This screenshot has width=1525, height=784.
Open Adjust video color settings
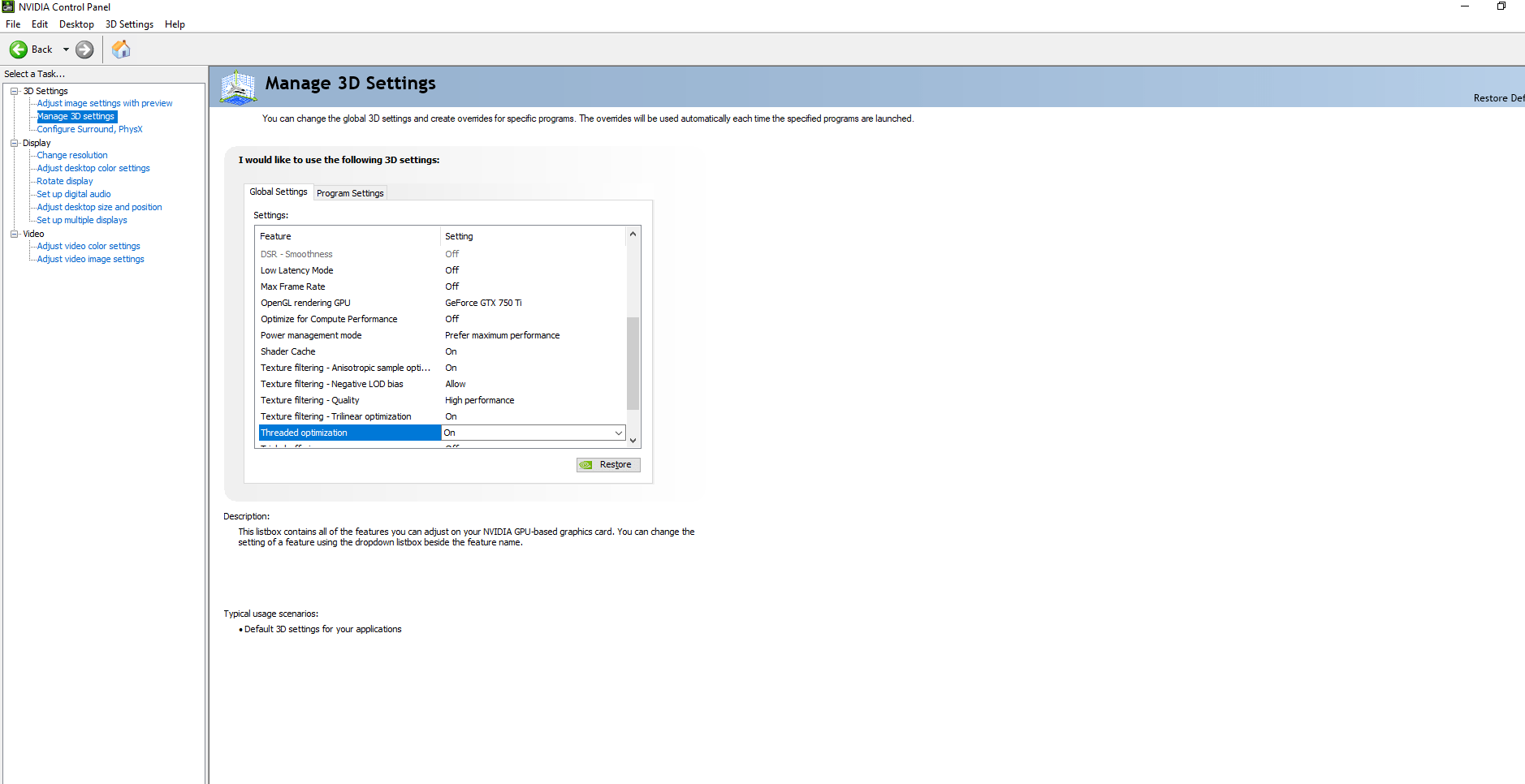click(x=89, y=246)
